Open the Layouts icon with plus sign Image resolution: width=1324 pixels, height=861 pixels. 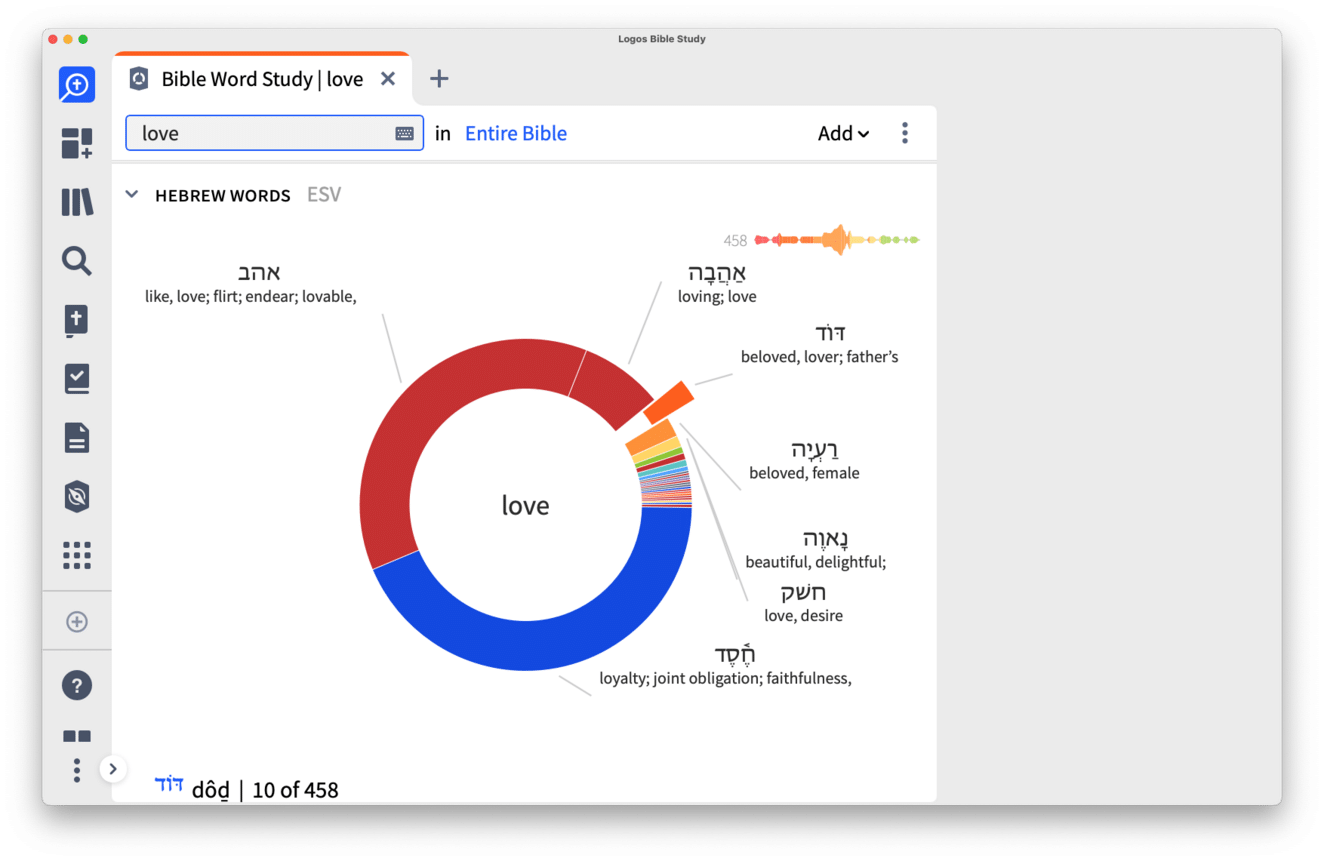pos(77,143)
